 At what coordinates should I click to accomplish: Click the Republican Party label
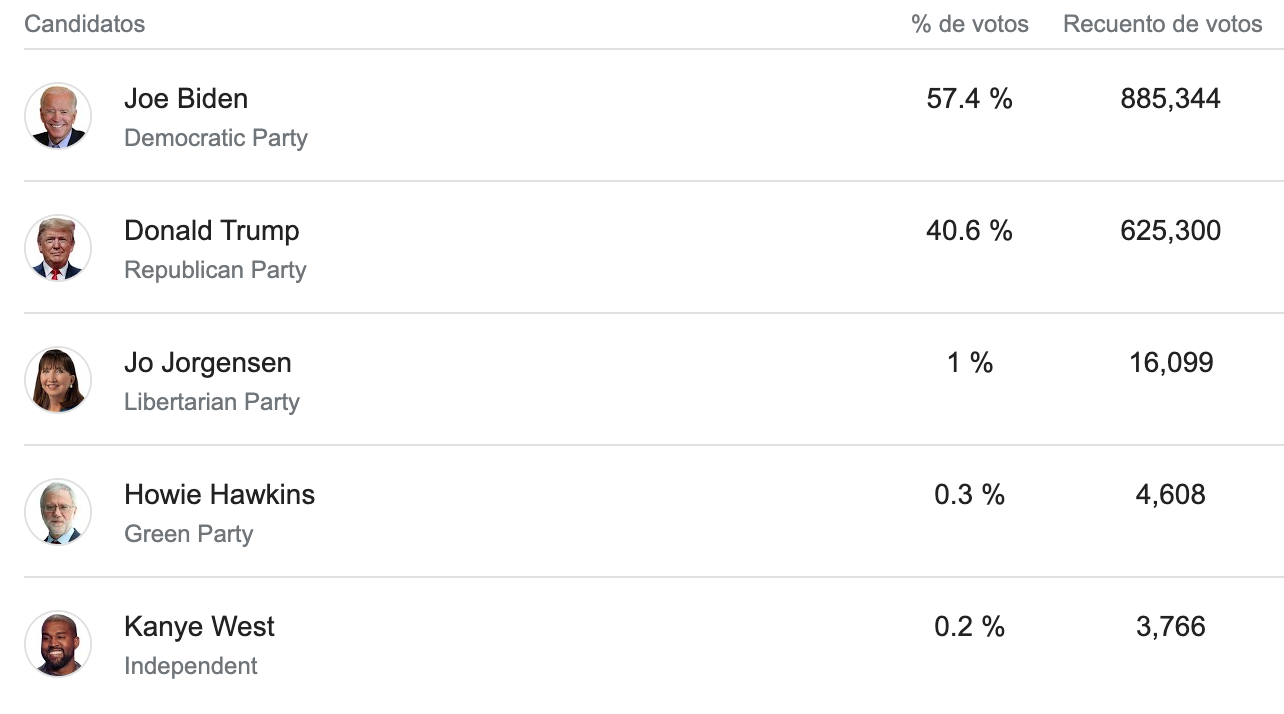pyautogui.click(x=215, y=270)
